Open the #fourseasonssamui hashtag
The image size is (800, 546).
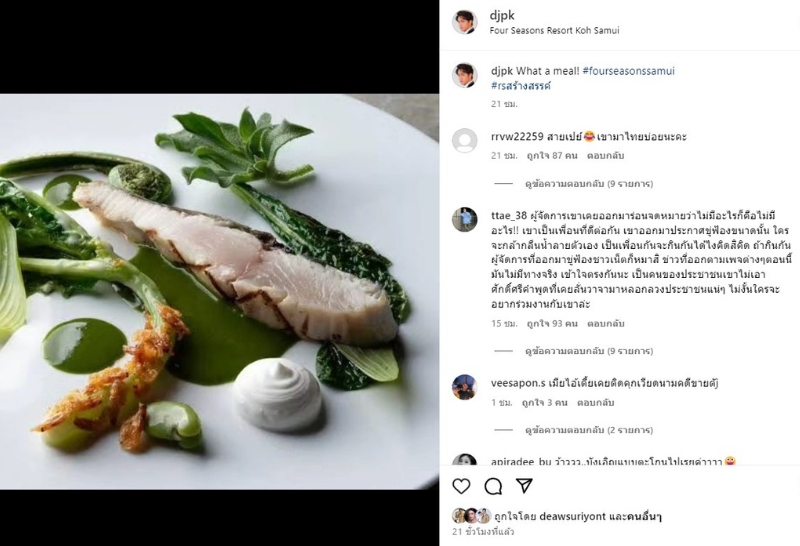pos(628,71)
